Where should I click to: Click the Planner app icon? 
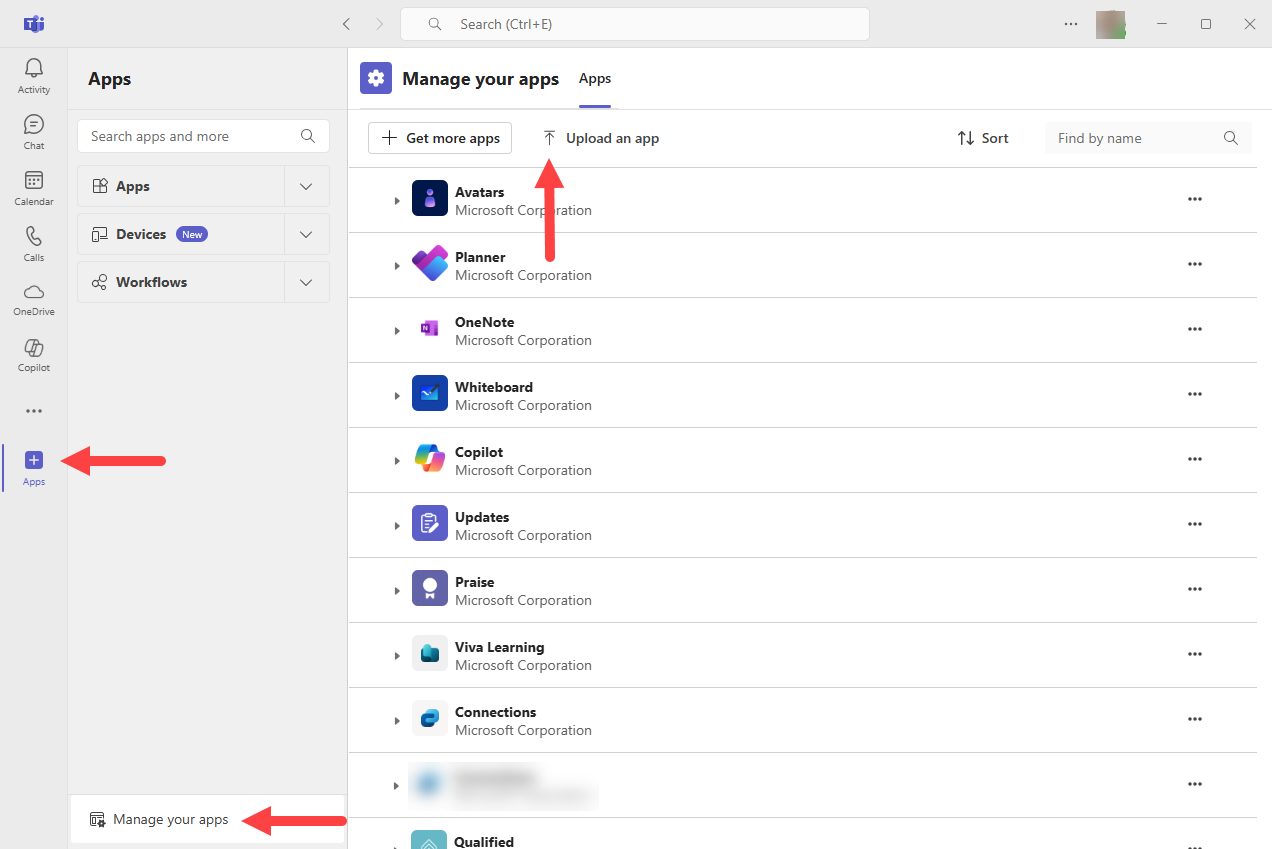(430, 263)
